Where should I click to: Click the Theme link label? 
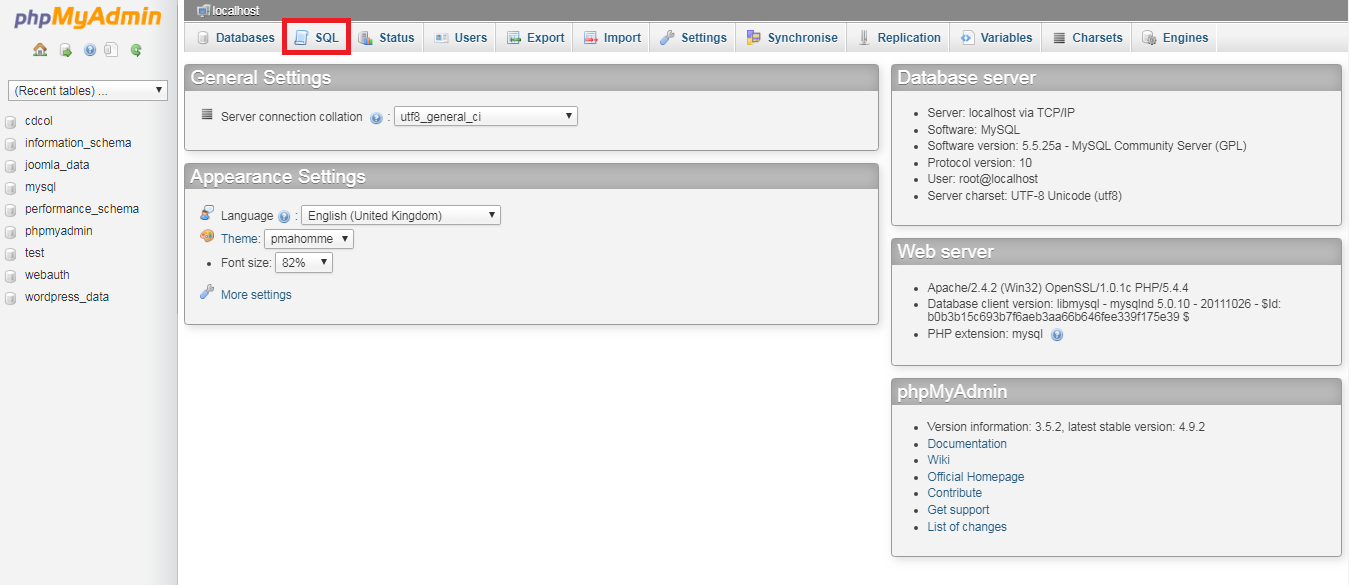239,239
